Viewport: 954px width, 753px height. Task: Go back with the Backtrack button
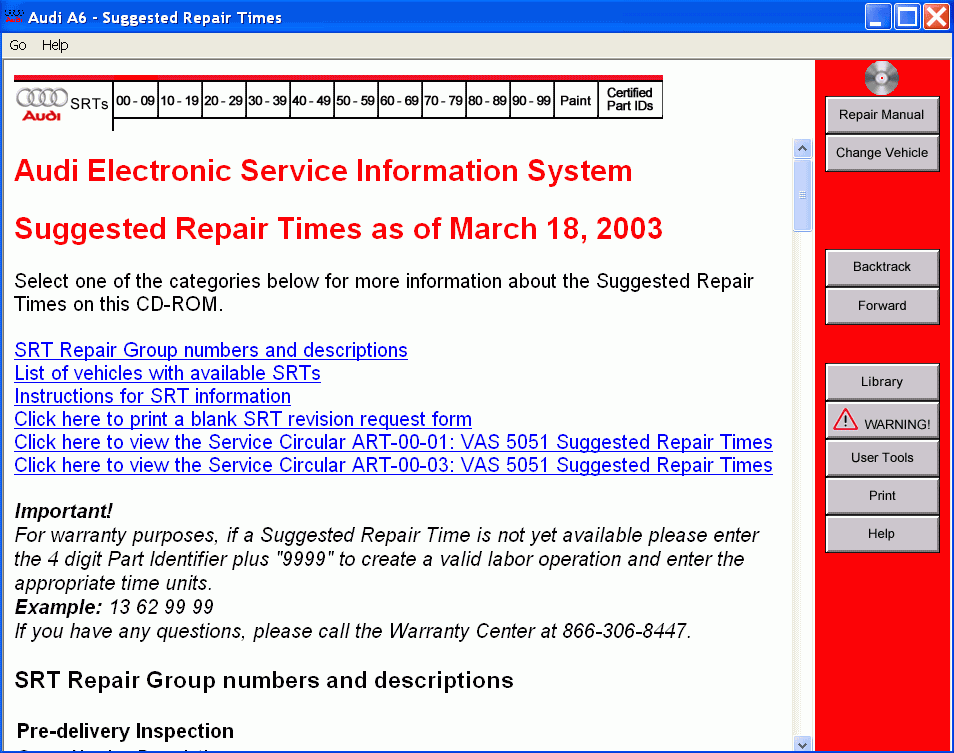pyautogui.click(x=882, y=267)
